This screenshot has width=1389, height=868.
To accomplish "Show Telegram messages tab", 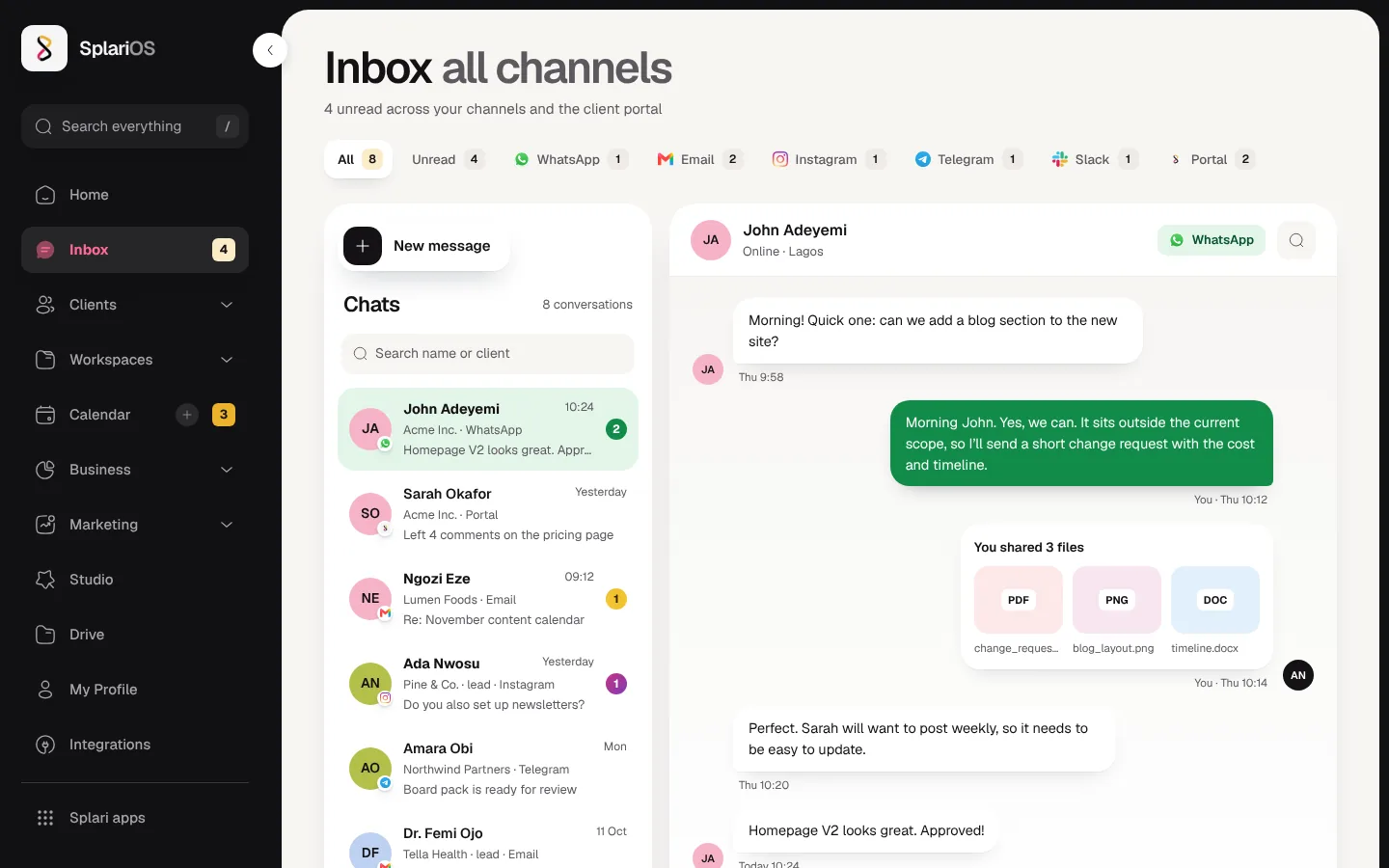I will tap(968, 159).
